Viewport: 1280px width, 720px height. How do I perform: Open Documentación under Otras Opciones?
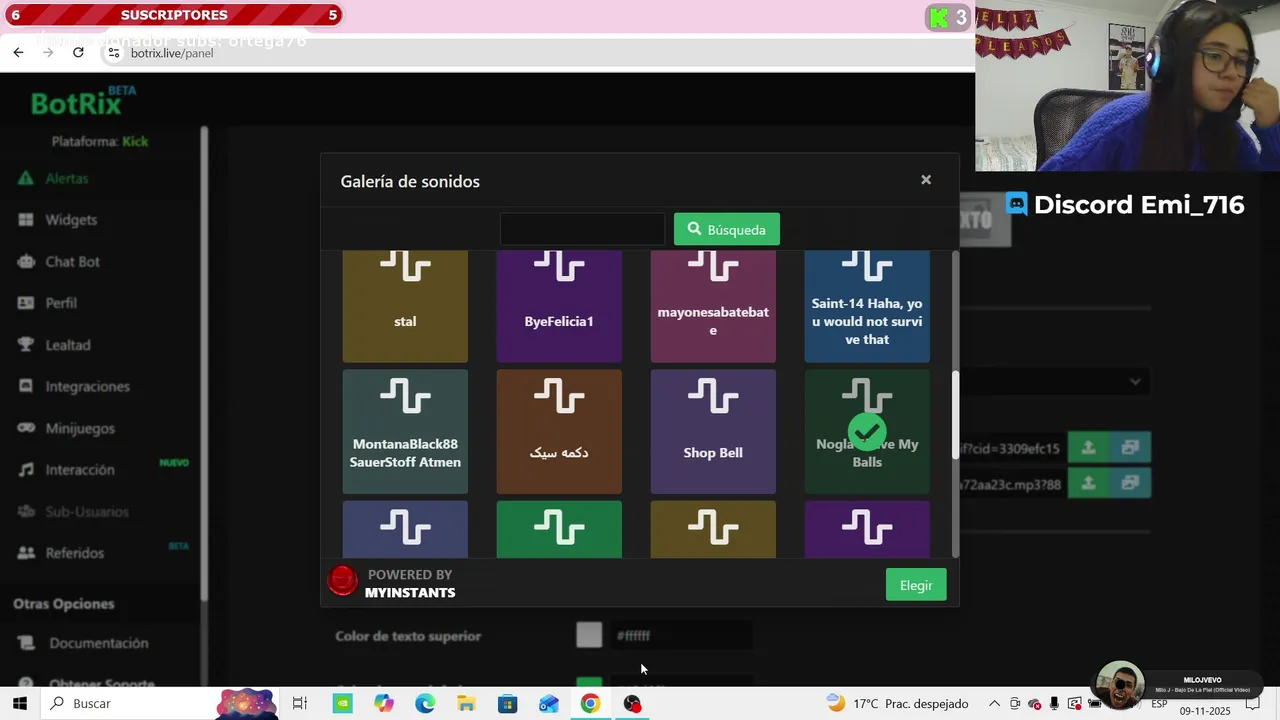98,643
